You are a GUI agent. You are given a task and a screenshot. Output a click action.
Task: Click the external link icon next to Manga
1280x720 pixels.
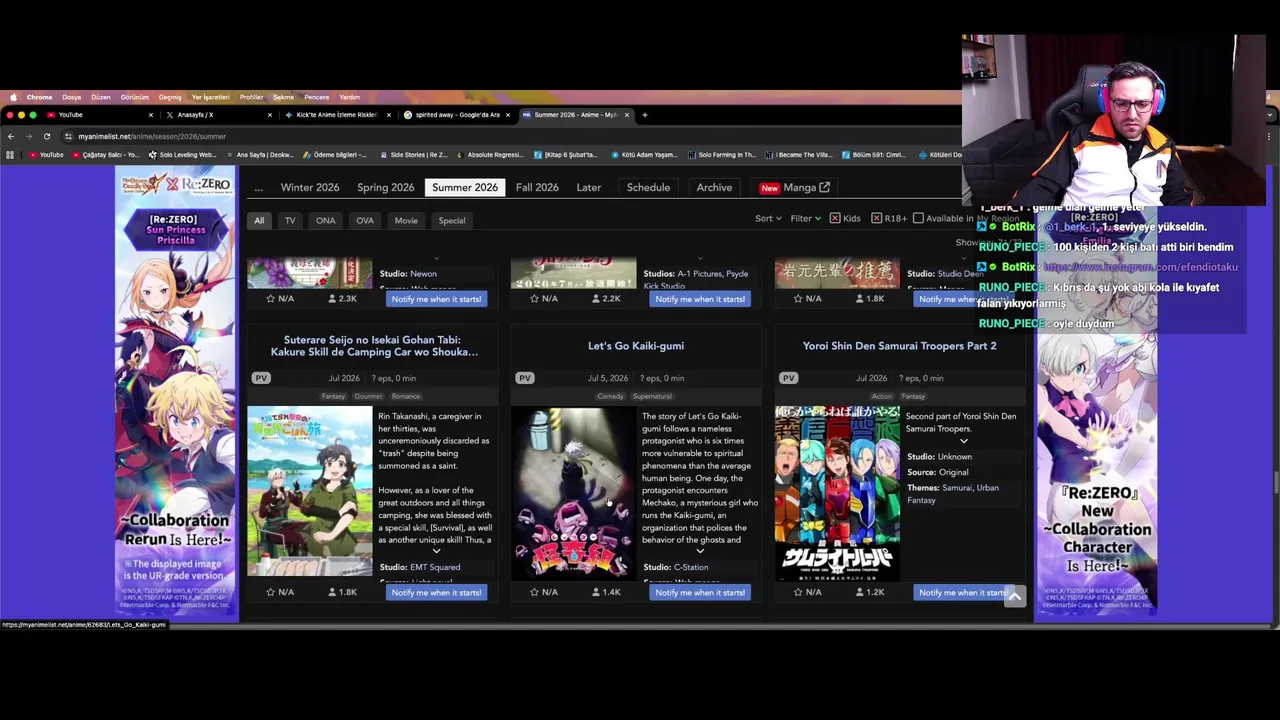(x=824, y=187)
